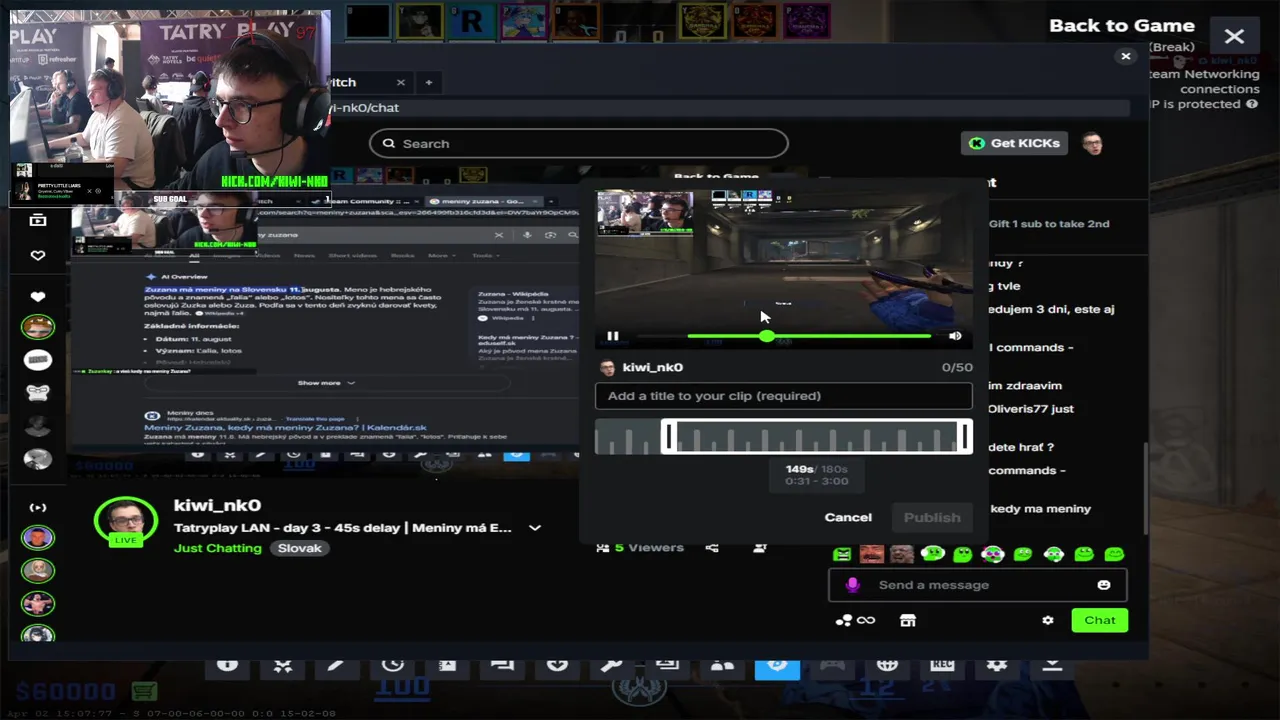Click 'Gift 1 sub to take 2nd' text
The image size is (1280, 720).
pyautogui.click(x=1049, y=224)
